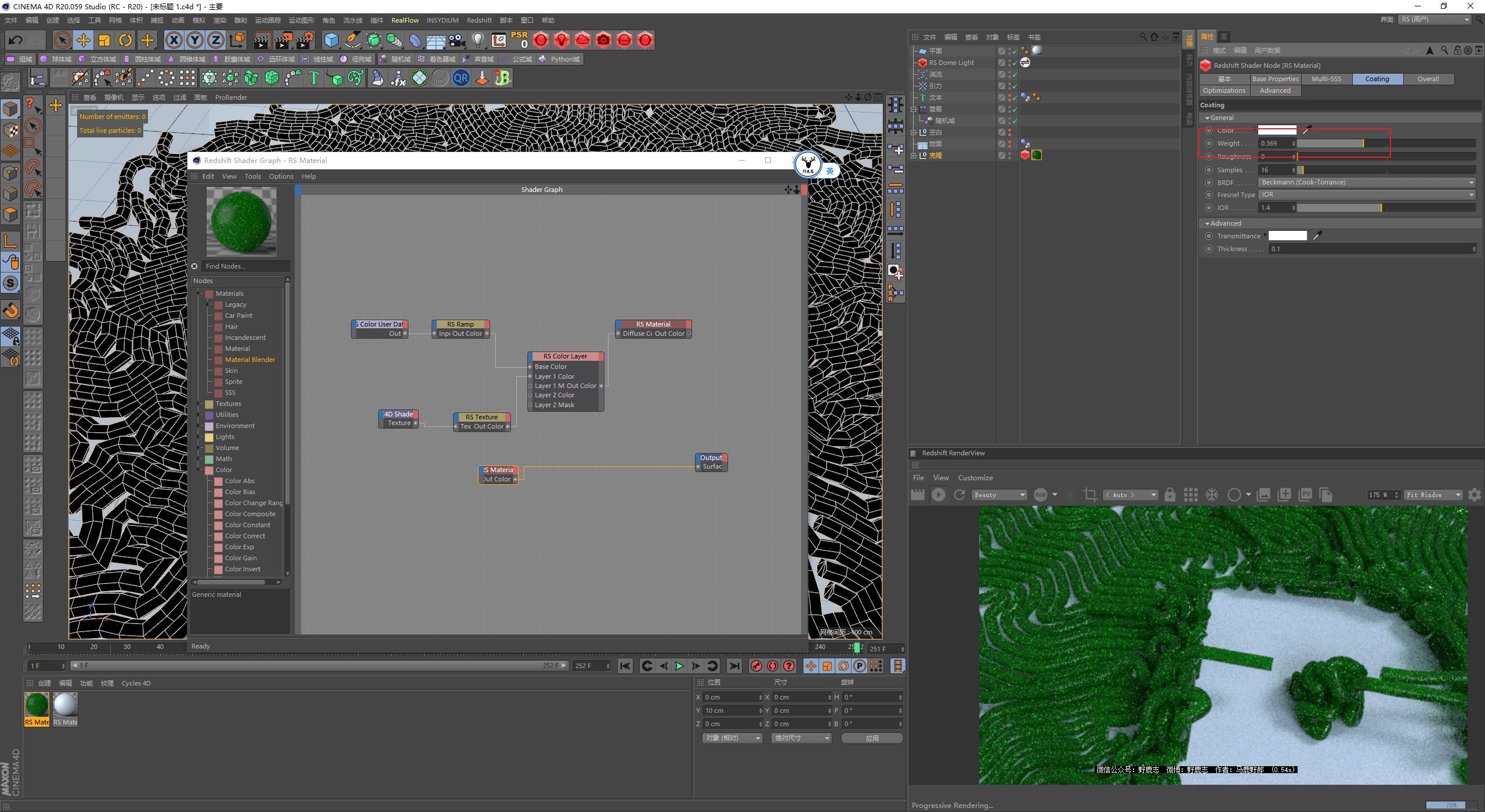Image resolution: width=1485 pixels, height=812 pixels.
Task: Lock the render view with the padlock icon
Action: tap(1170, 494)
